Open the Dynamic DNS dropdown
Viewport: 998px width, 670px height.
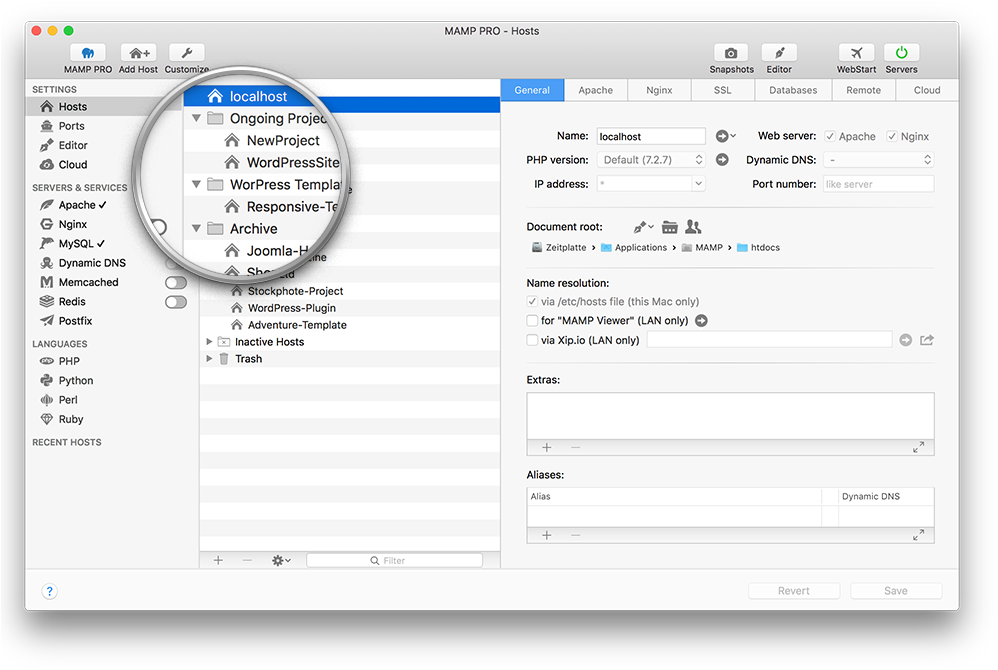tap(878, 160)
